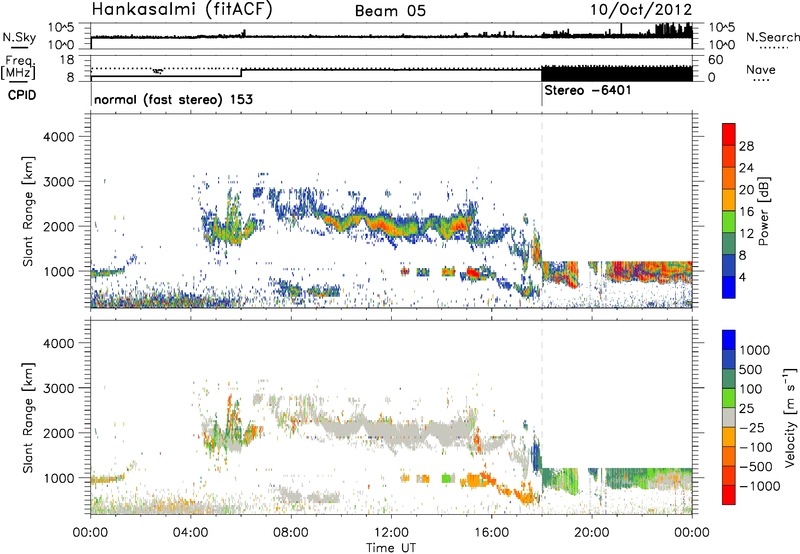Select the "20:00" time tick label
The image size is (800, 554).
tap(592, 533)
